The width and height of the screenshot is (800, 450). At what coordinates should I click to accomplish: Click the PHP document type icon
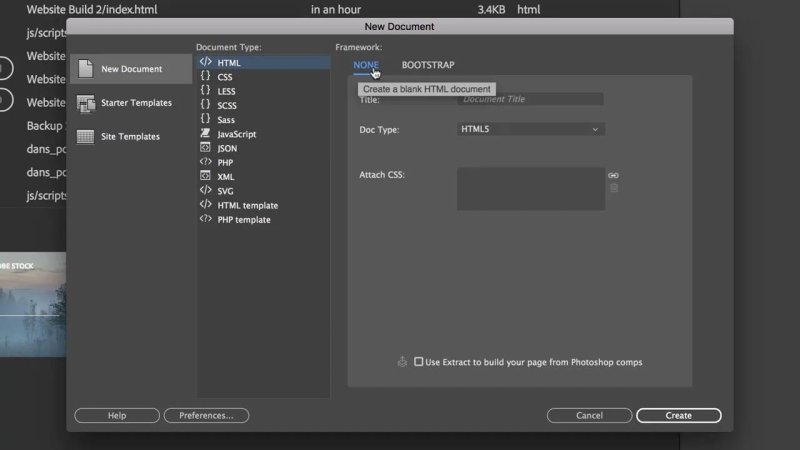coord(206,162)
